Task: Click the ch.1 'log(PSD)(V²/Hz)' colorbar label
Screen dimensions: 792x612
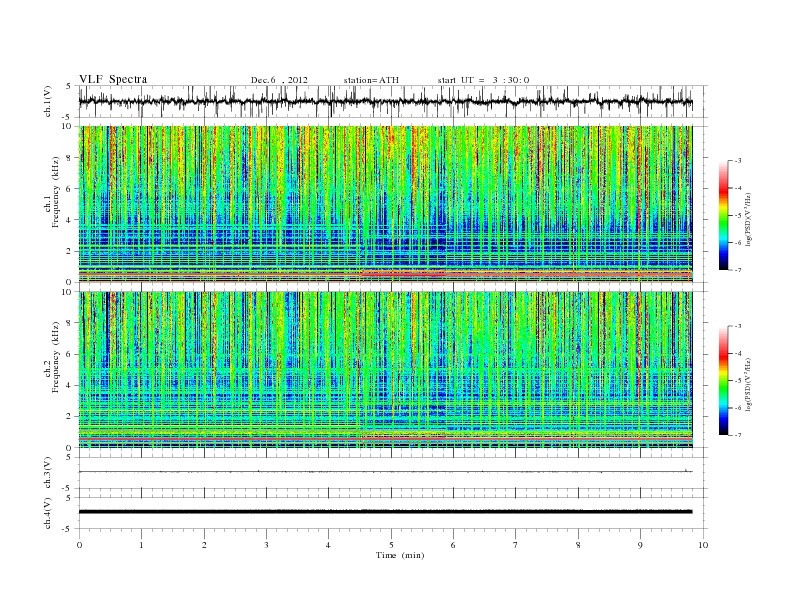Action: tap(749, 219)
